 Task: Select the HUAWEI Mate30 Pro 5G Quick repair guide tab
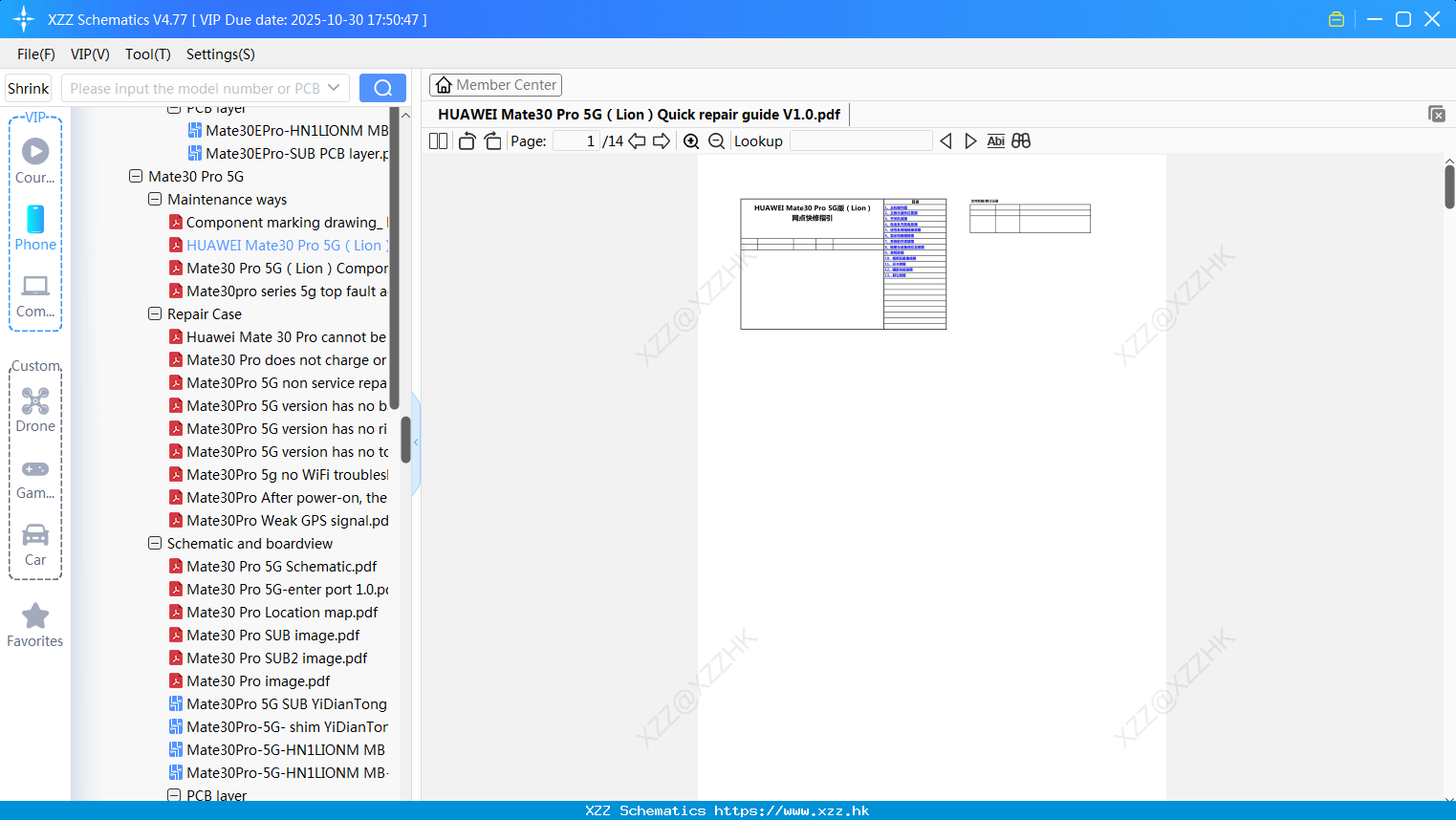[639, 115]
